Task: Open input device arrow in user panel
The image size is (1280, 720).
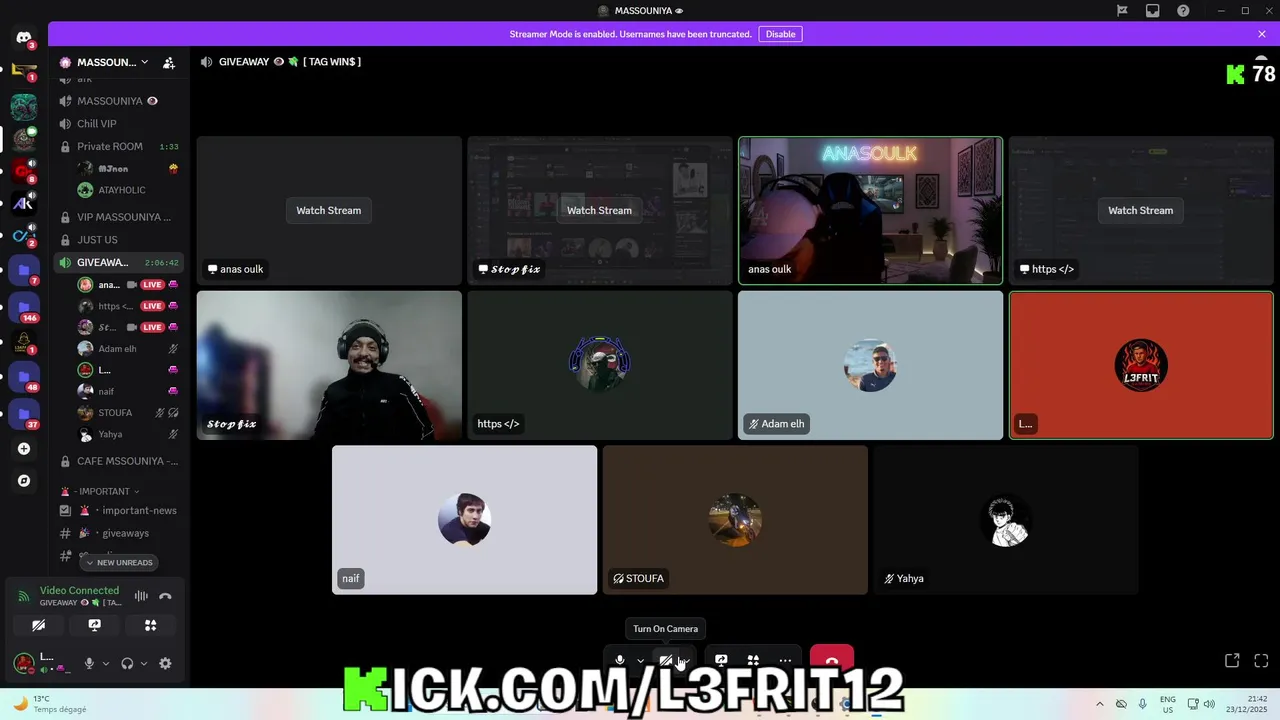Action: 105,663
